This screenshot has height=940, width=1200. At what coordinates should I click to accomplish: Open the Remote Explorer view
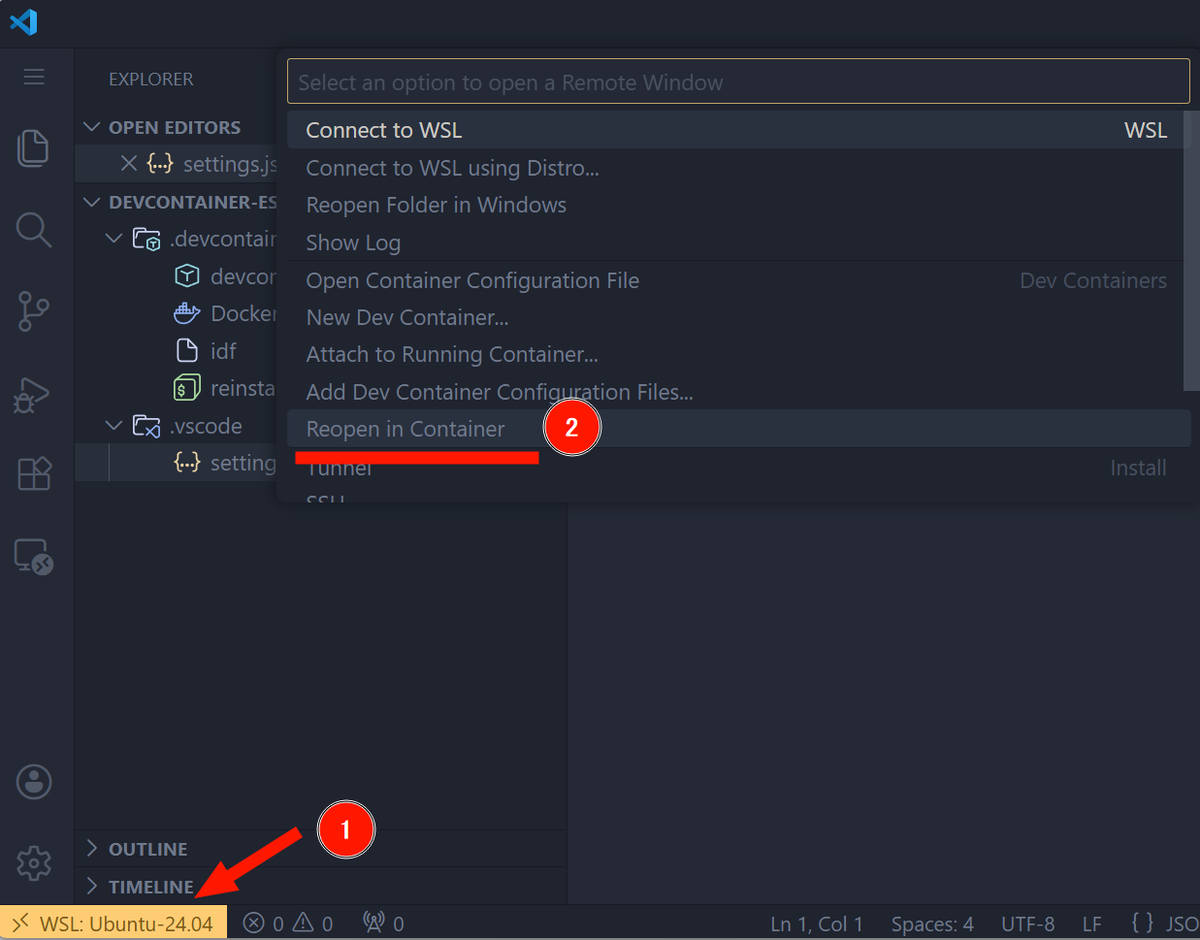(x=34, y=557)
